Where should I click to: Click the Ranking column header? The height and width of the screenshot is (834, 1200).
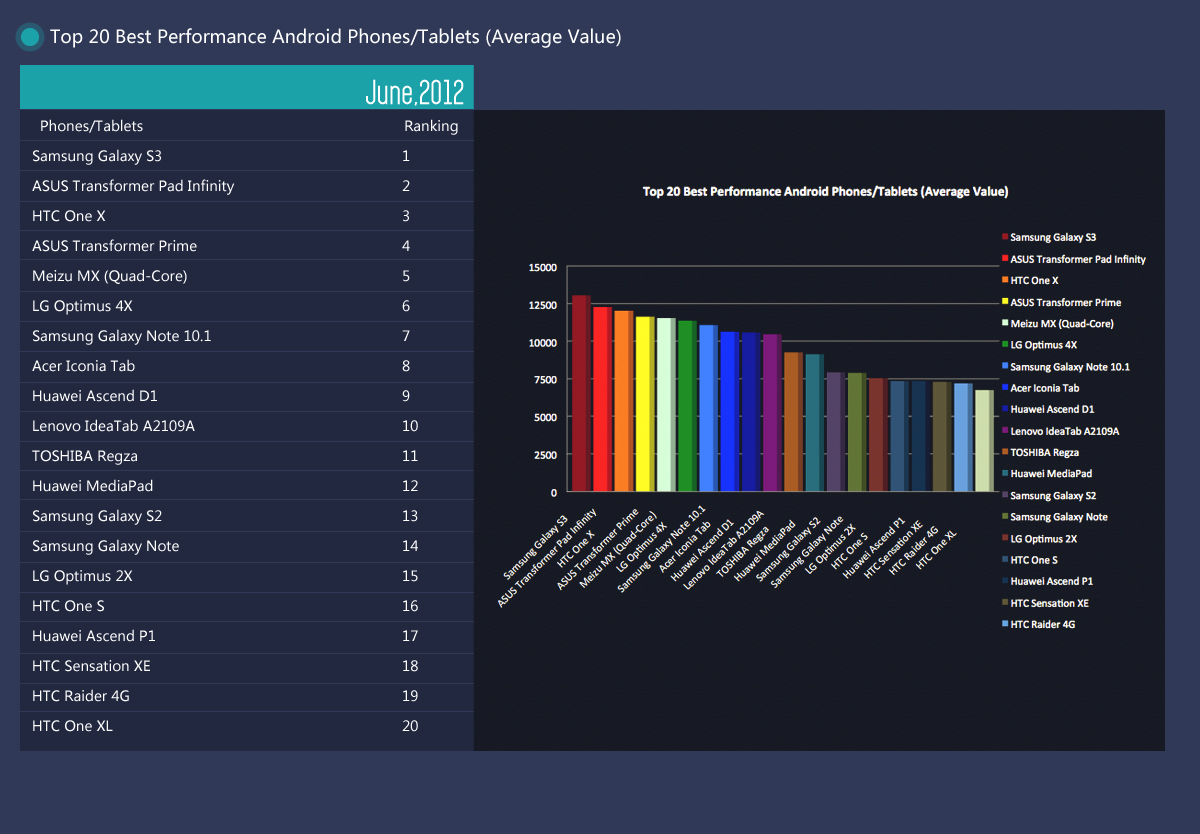(x=431, y=126)
